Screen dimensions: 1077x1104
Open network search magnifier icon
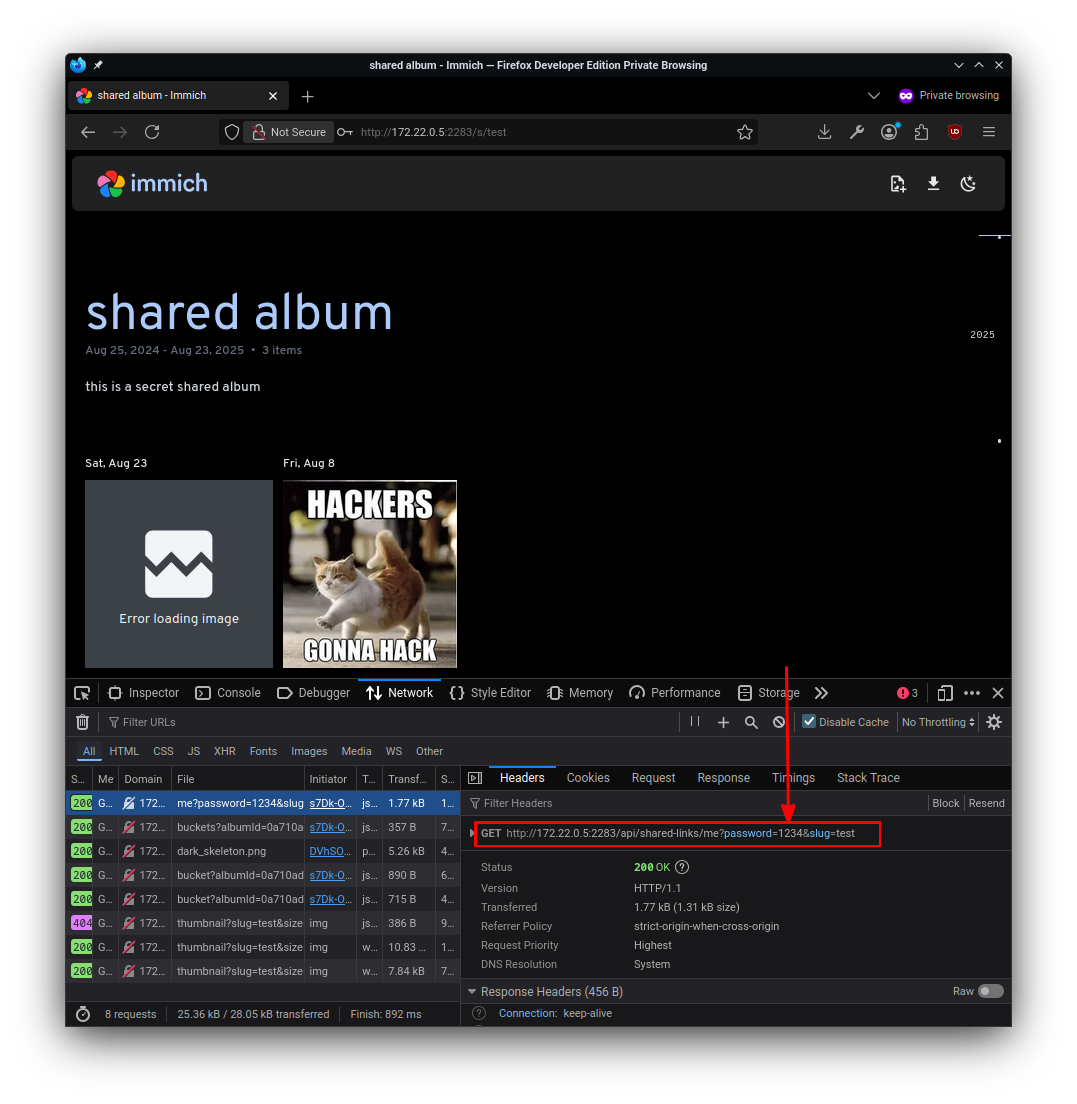(751, 722)
